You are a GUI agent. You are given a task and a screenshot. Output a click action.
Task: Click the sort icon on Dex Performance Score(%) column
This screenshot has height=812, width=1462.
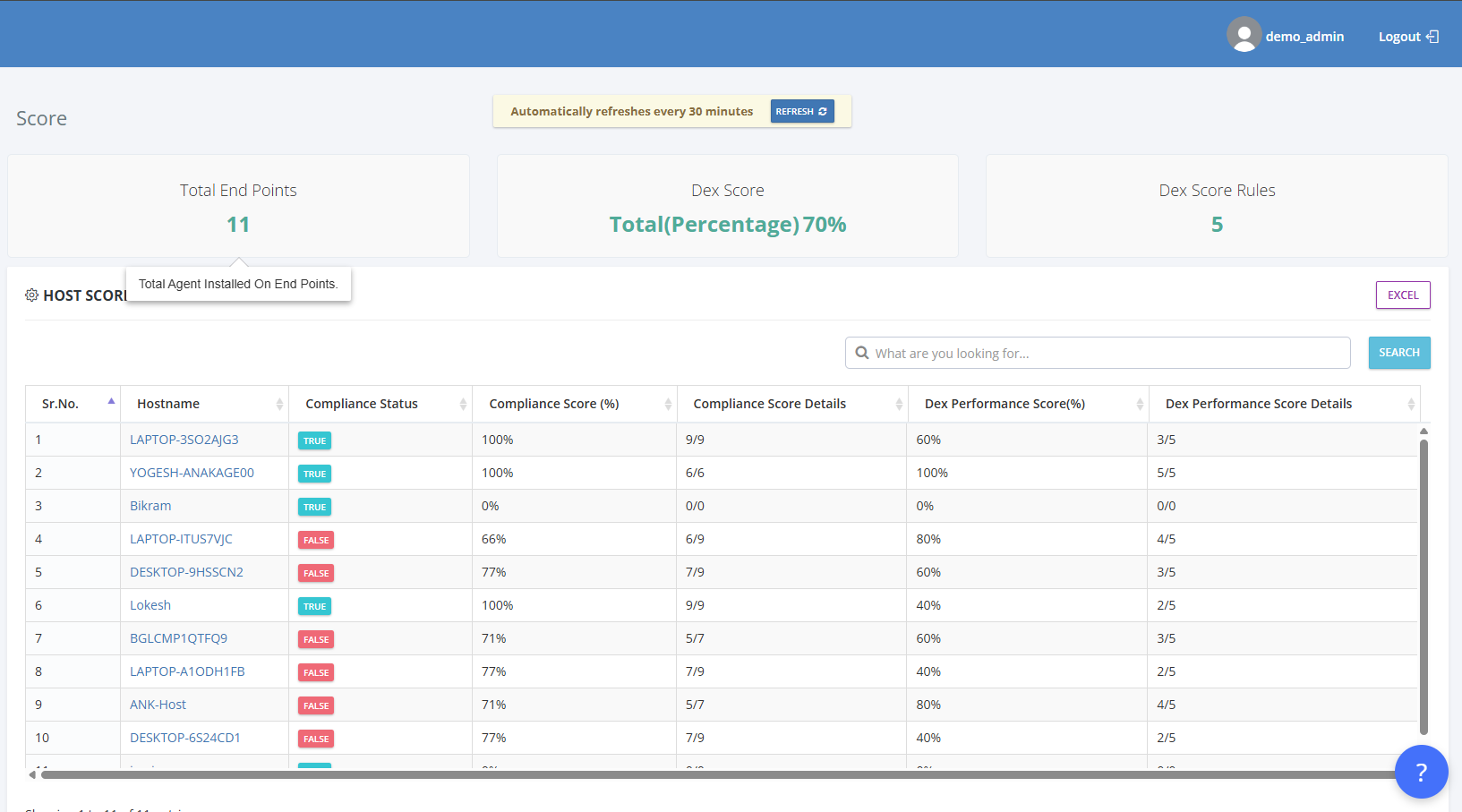point(1139,403)
